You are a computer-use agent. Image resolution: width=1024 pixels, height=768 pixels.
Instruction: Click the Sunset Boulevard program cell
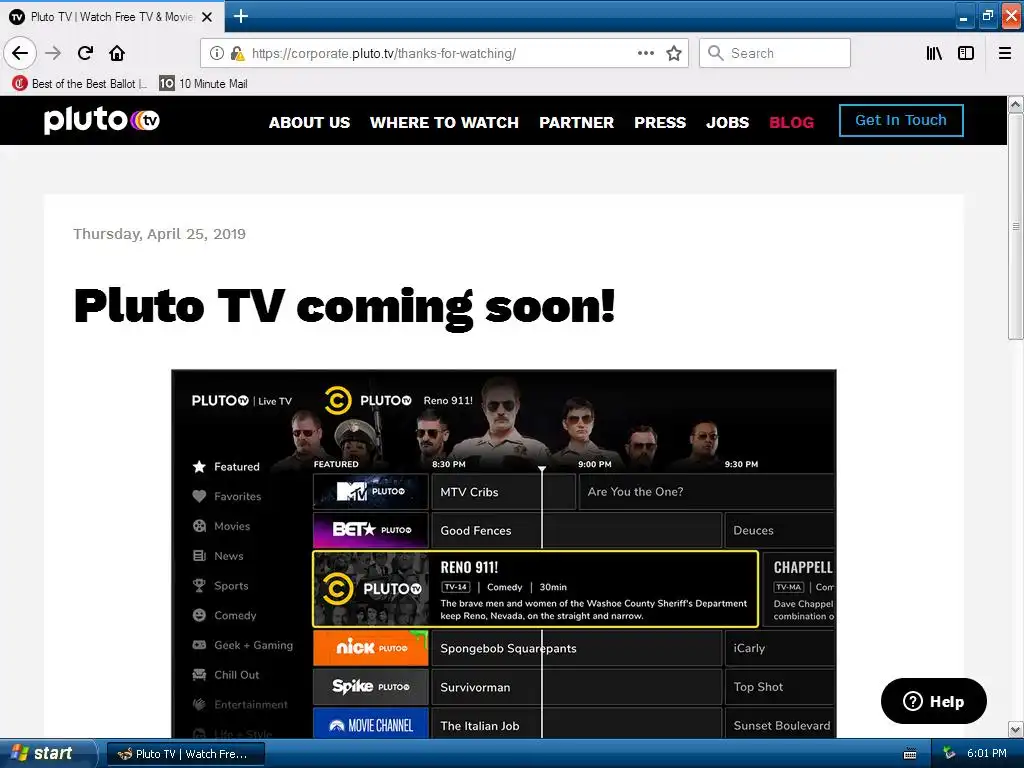[780, 725]
